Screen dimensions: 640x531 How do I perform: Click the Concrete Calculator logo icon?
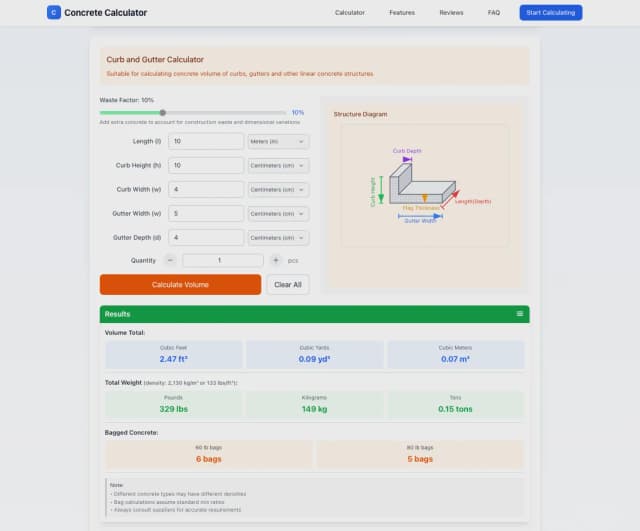click(54, 13)
